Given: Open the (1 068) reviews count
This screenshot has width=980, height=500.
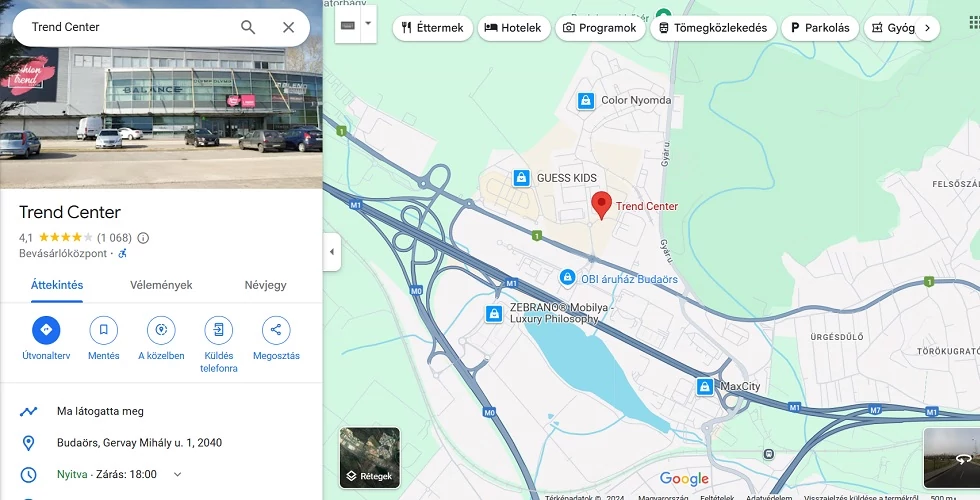Looking at the screenshot, I should [114, 238].
